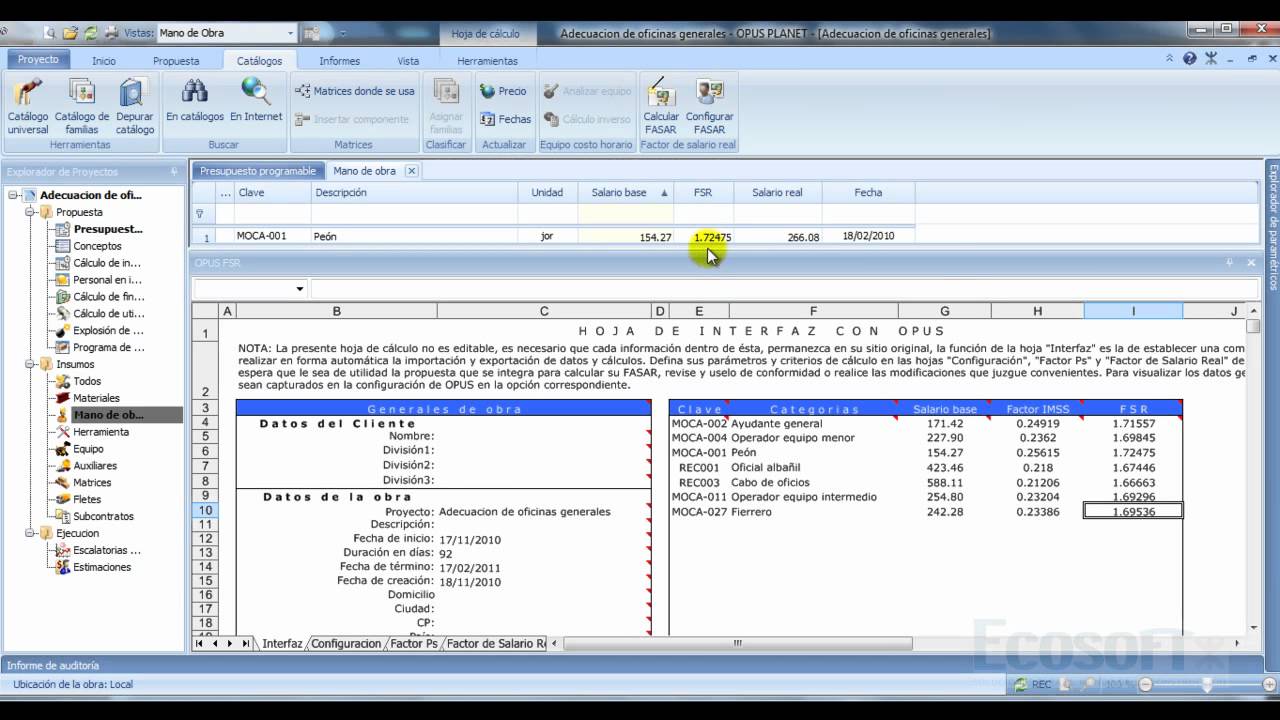Open Escalatorias ... under Ejecucion
1280x720 pixels.
click(107, 550)
